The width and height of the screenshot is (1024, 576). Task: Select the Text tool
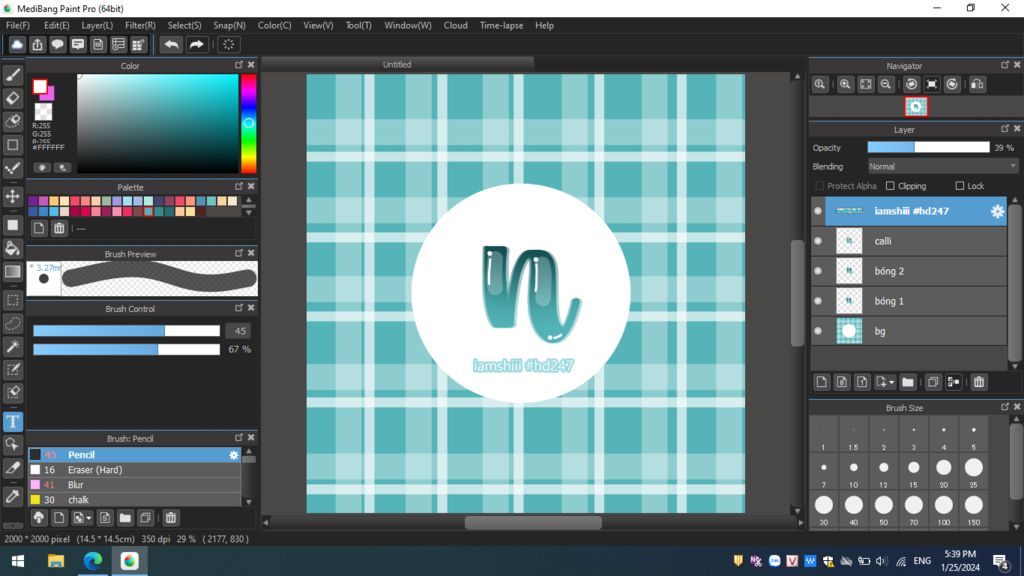[x=12, y=422]
